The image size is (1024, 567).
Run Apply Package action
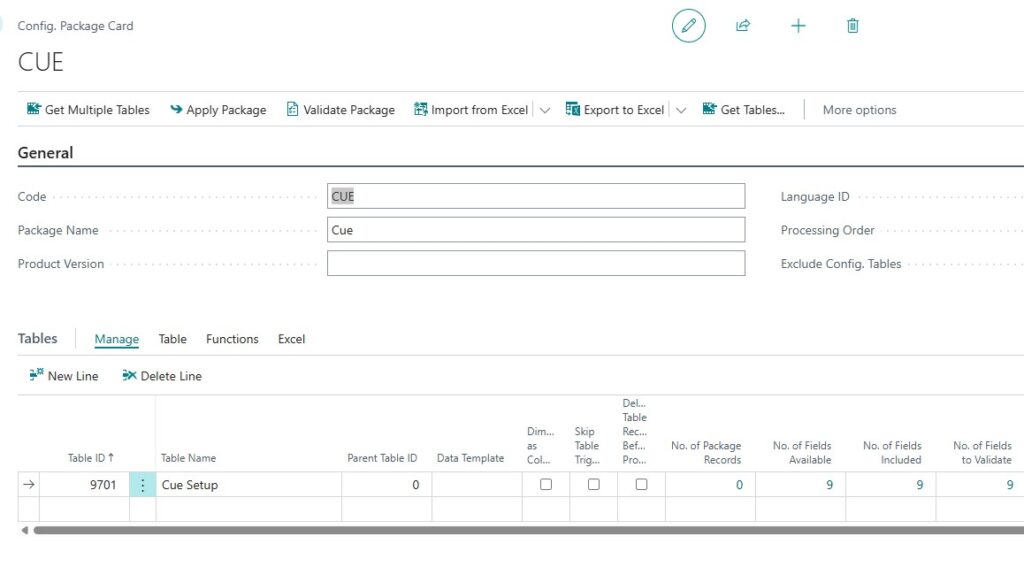click(218, 110)
